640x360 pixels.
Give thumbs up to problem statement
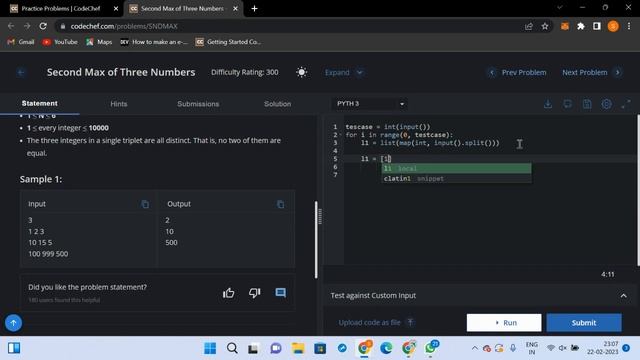(x=229, y=293)
